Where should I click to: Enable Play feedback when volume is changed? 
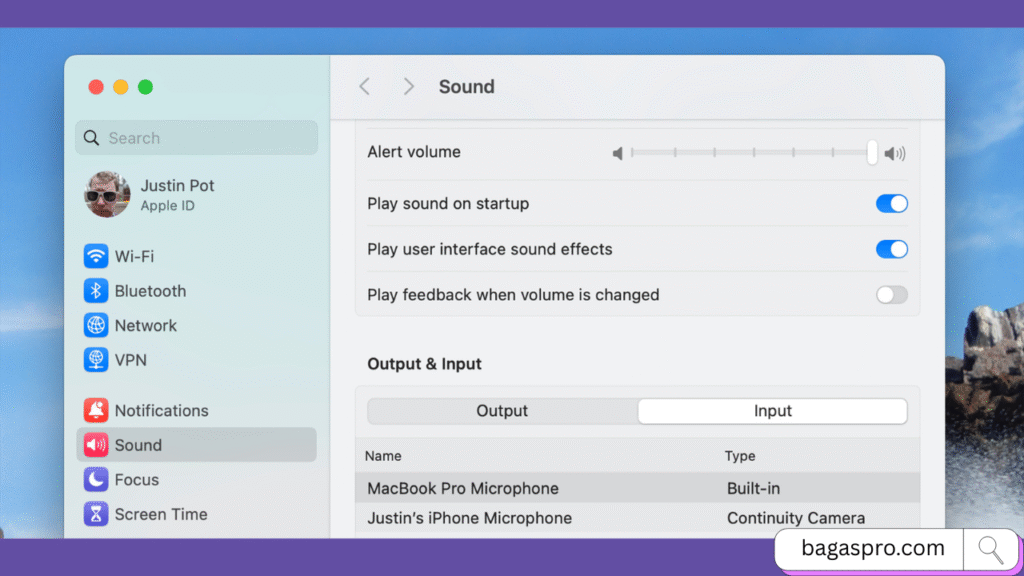tap(891, 295)
